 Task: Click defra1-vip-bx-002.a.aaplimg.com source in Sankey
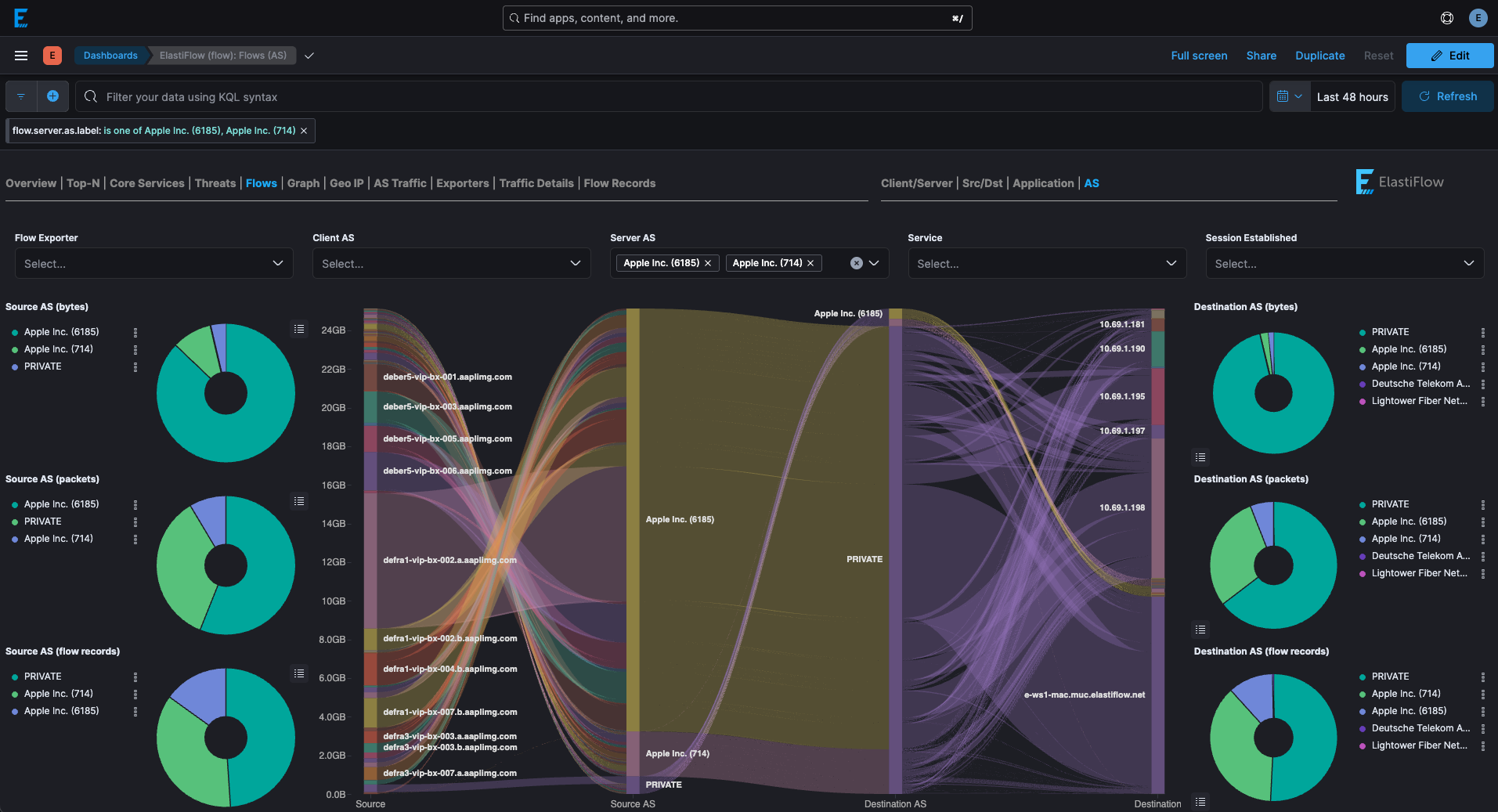coord(370,560)
